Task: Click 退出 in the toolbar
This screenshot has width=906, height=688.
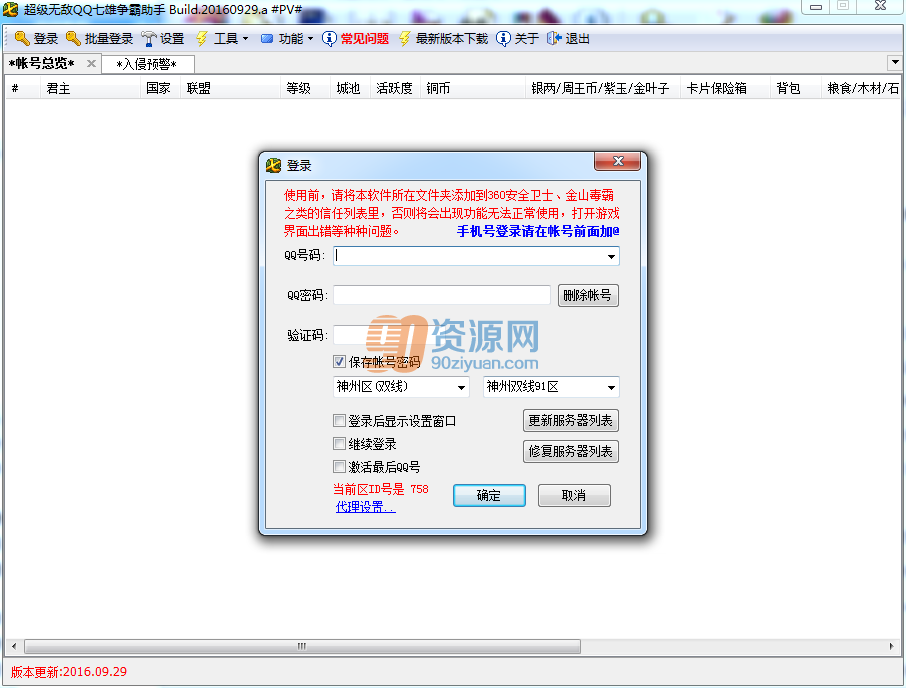Action: 569,39
